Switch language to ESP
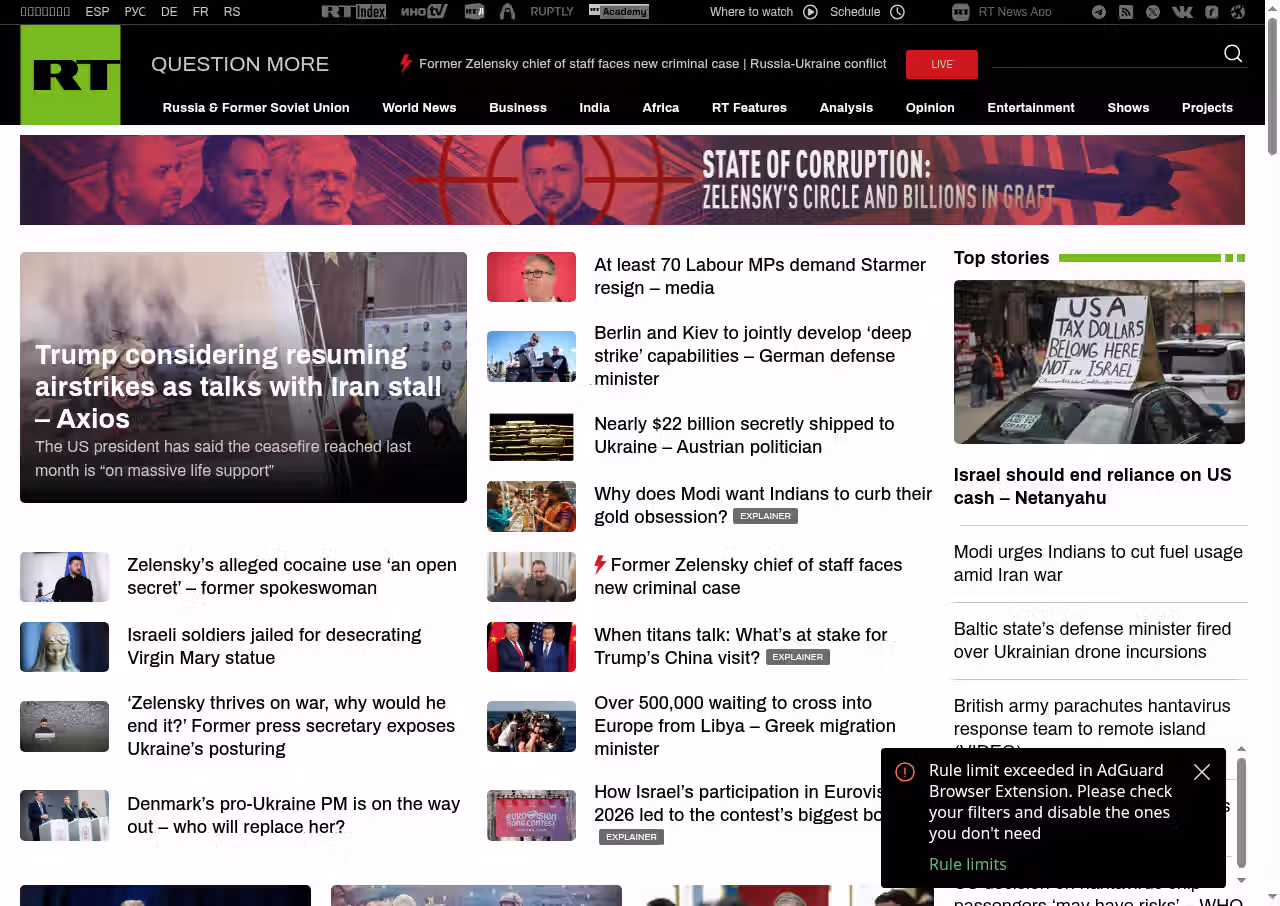The width and height of the screenshot is (1280, 906). point(97,12)
